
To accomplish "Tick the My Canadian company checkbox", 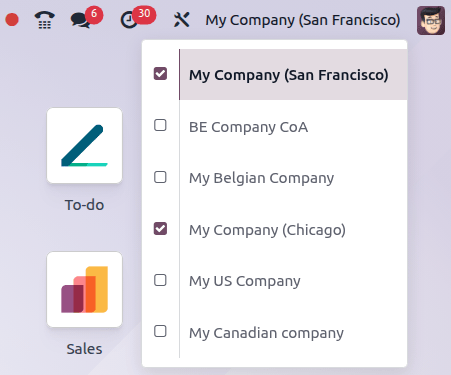I will [x=160, y=331].
